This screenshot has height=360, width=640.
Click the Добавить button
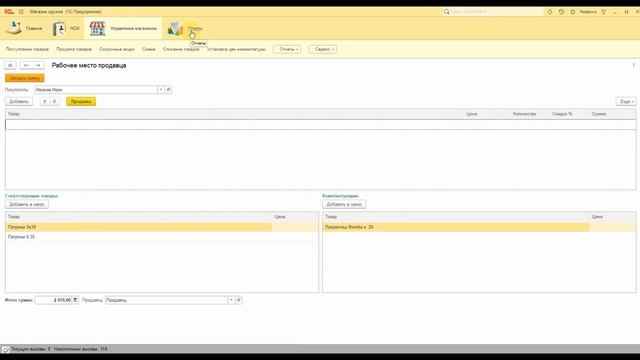pos(19,101)
